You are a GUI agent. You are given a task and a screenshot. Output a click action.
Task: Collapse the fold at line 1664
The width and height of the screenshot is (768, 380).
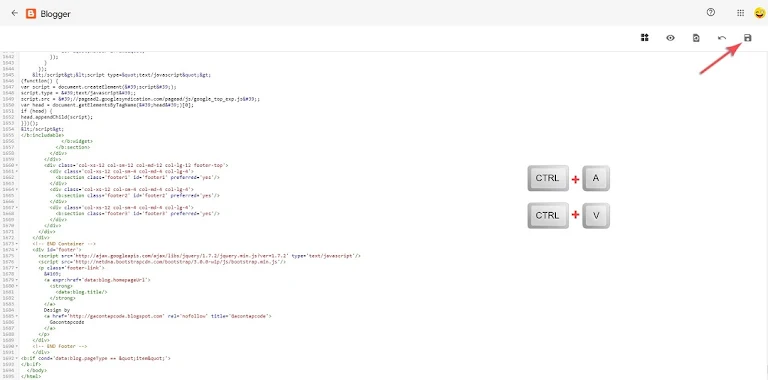[x=18, y=189]
